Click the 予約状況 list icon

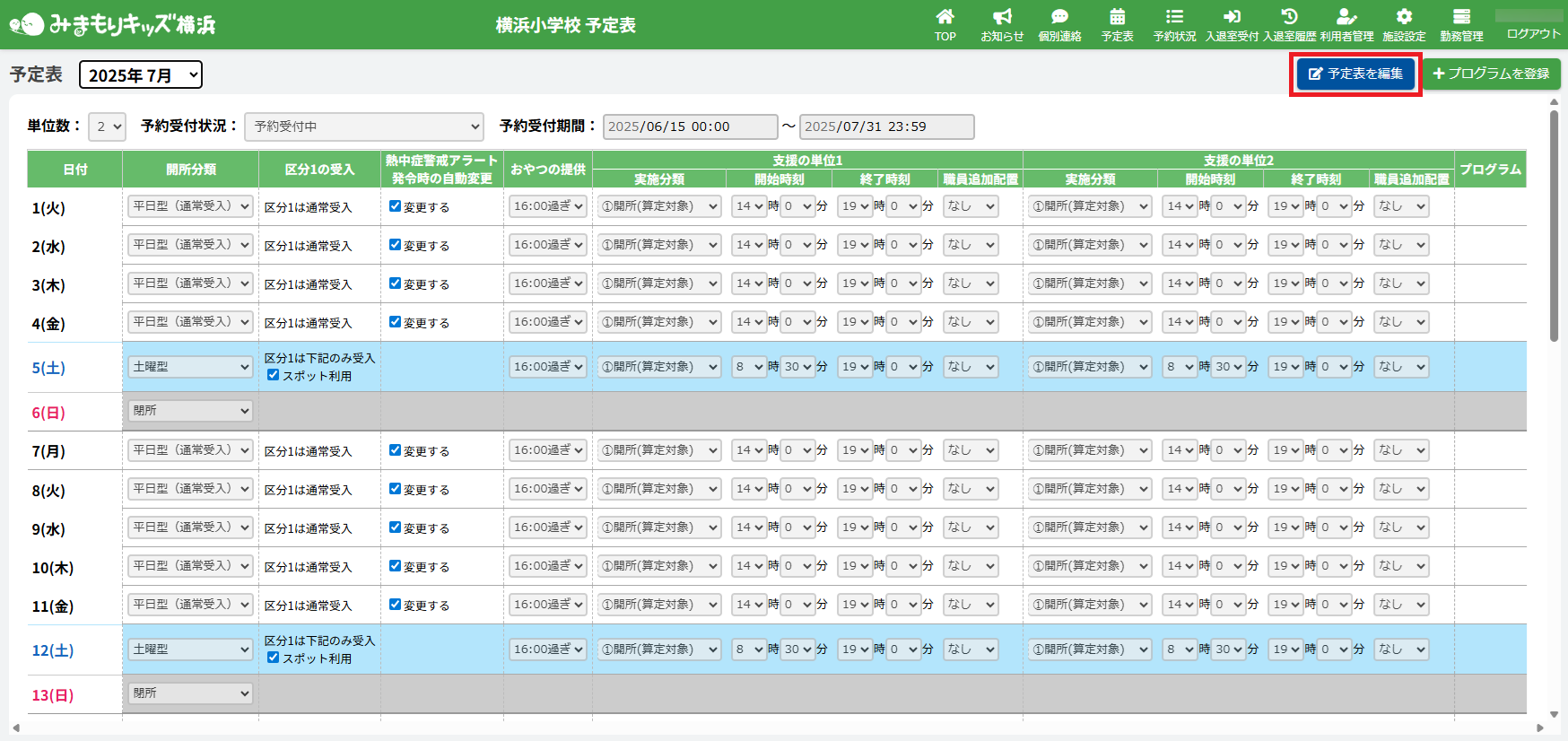pyautogui.click(x=1174, y=17)
